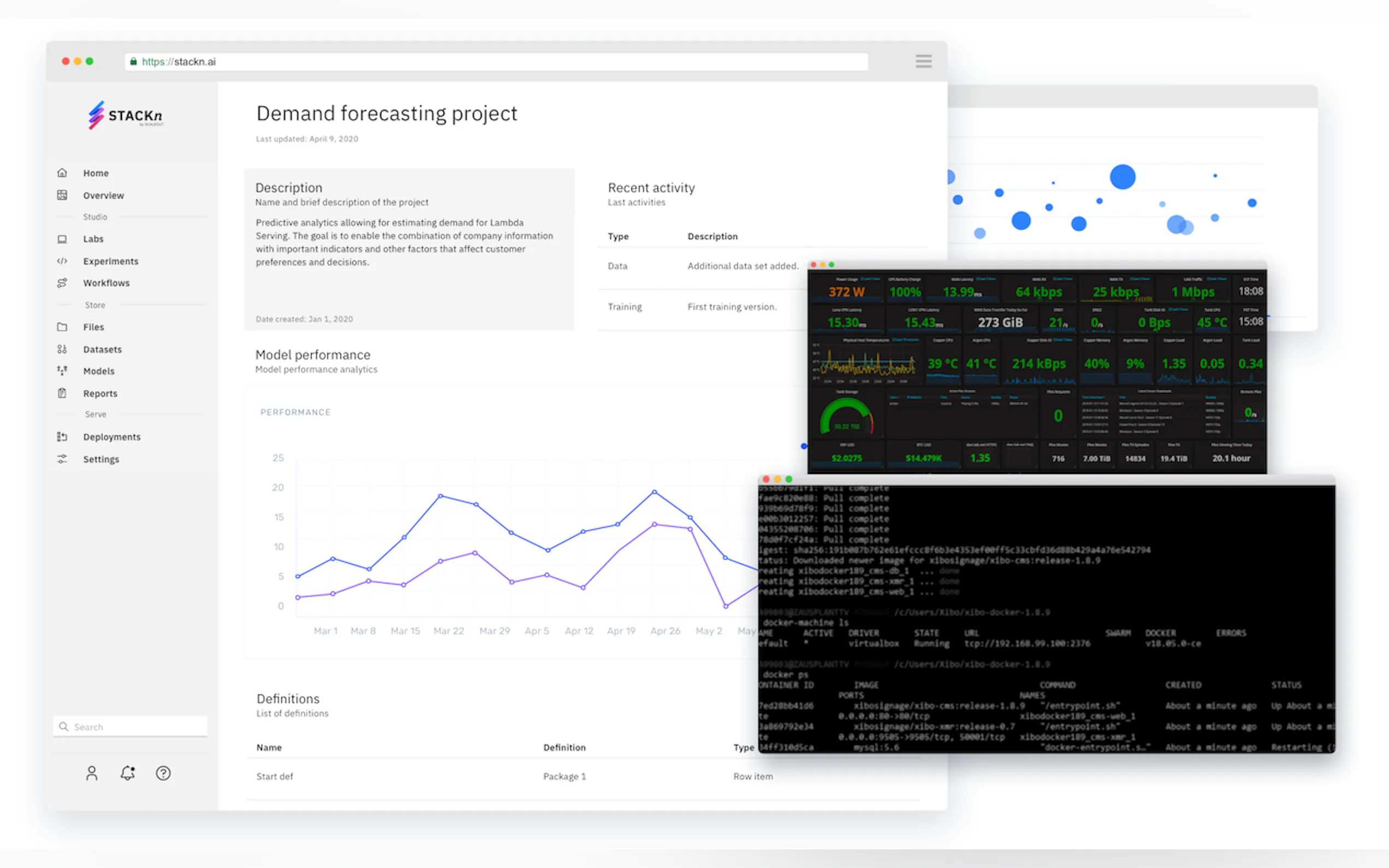Click the STACKn logo
This screenshot has height=868, width=1389.
click(126, 115)
